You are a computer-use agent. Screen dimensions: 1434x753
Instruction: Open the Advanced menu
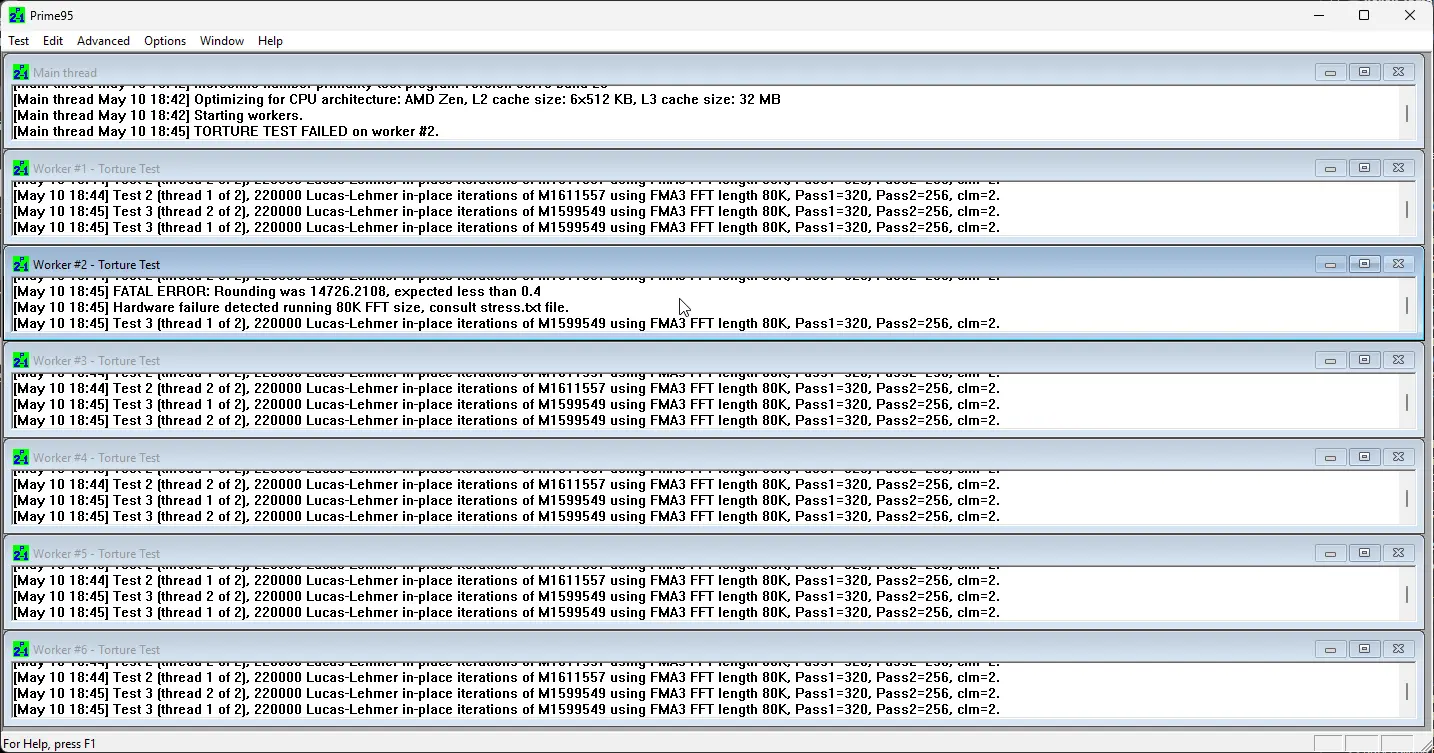point(103,41)
